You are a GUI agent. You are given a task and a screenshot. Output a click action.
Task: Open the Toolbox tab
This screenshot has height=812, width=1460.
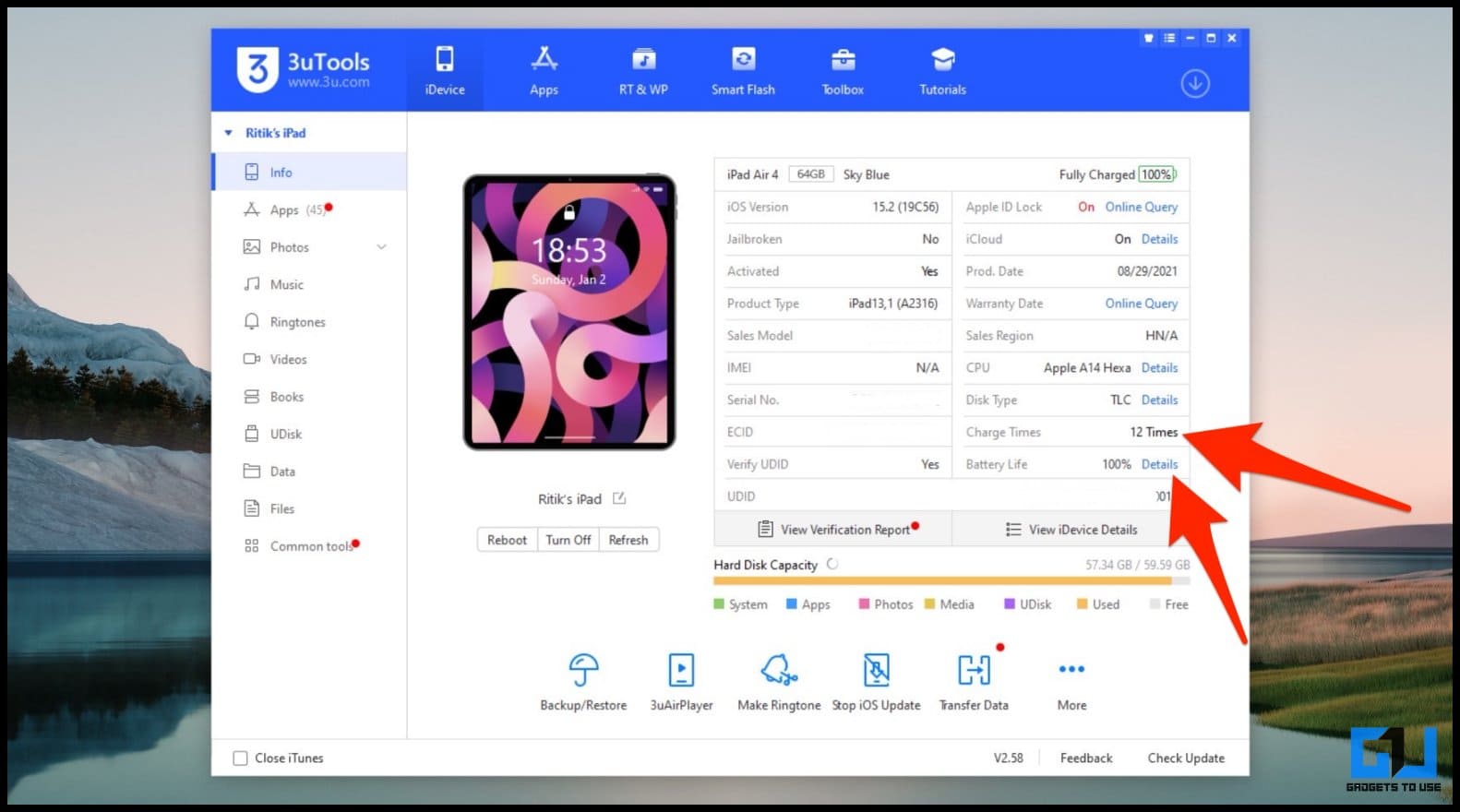843,71
